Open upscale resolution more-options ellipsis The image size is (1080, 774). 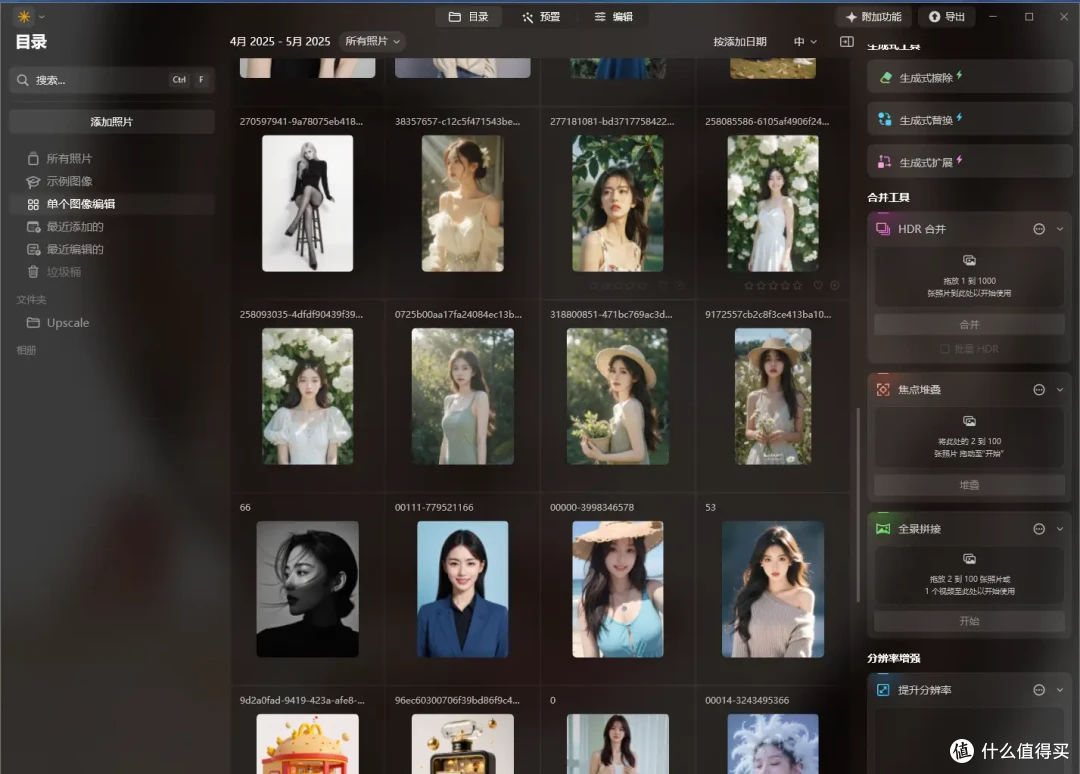[1039, 690]
